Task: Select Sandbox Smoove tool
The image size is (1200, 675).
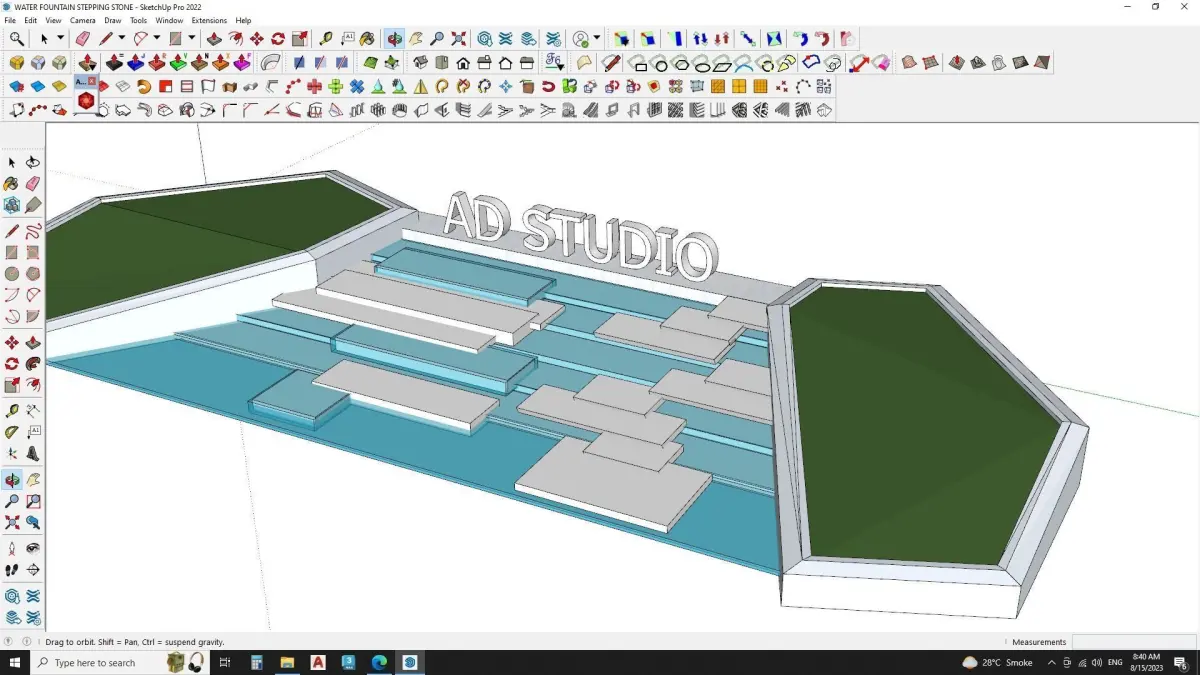Action: tap(956, 63)
